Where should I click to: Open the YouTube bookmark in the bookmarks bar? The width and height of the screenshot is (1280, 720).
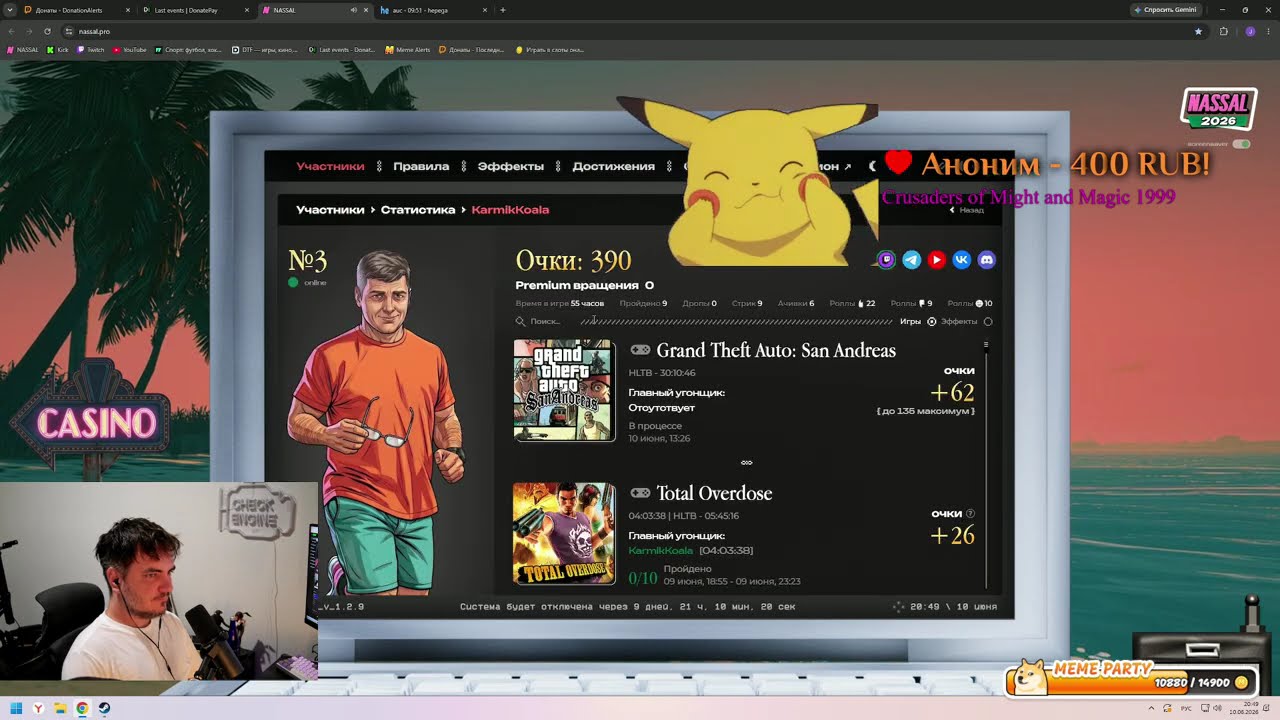pos(130,49)
